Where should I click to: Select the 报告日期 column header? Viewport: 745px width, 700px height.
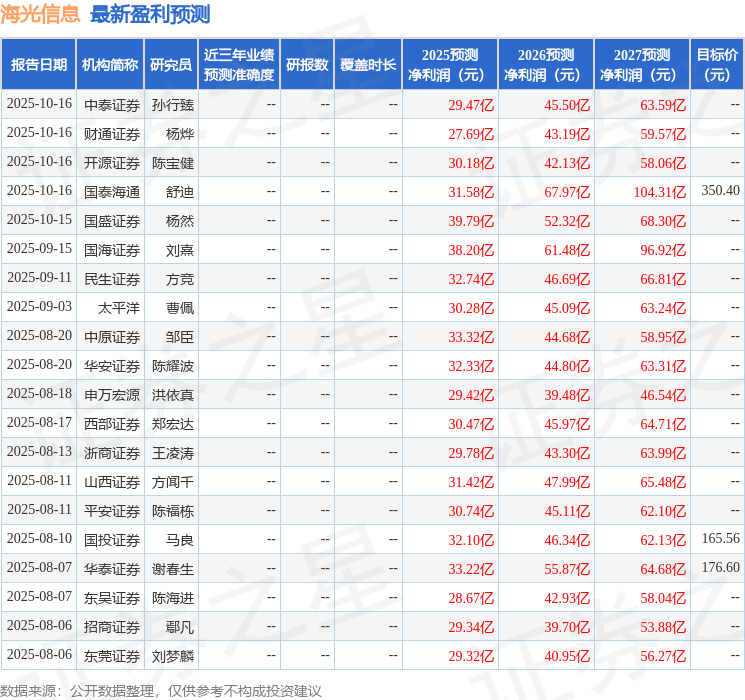point(38,64)
